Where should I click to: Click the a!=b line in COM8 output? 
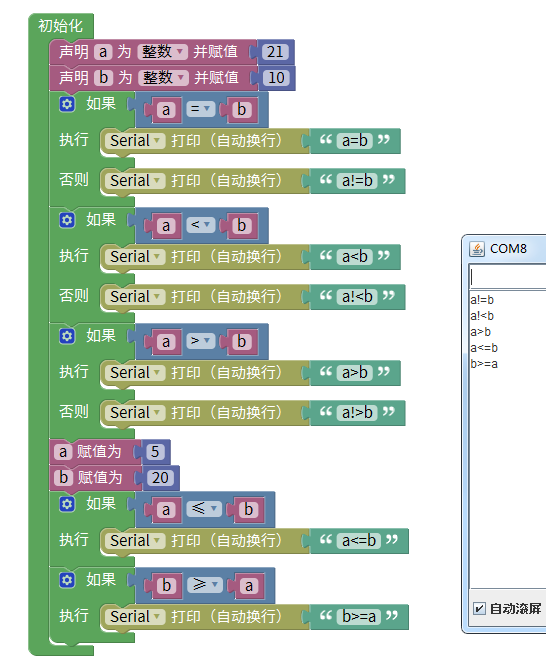tap(482, 300)
